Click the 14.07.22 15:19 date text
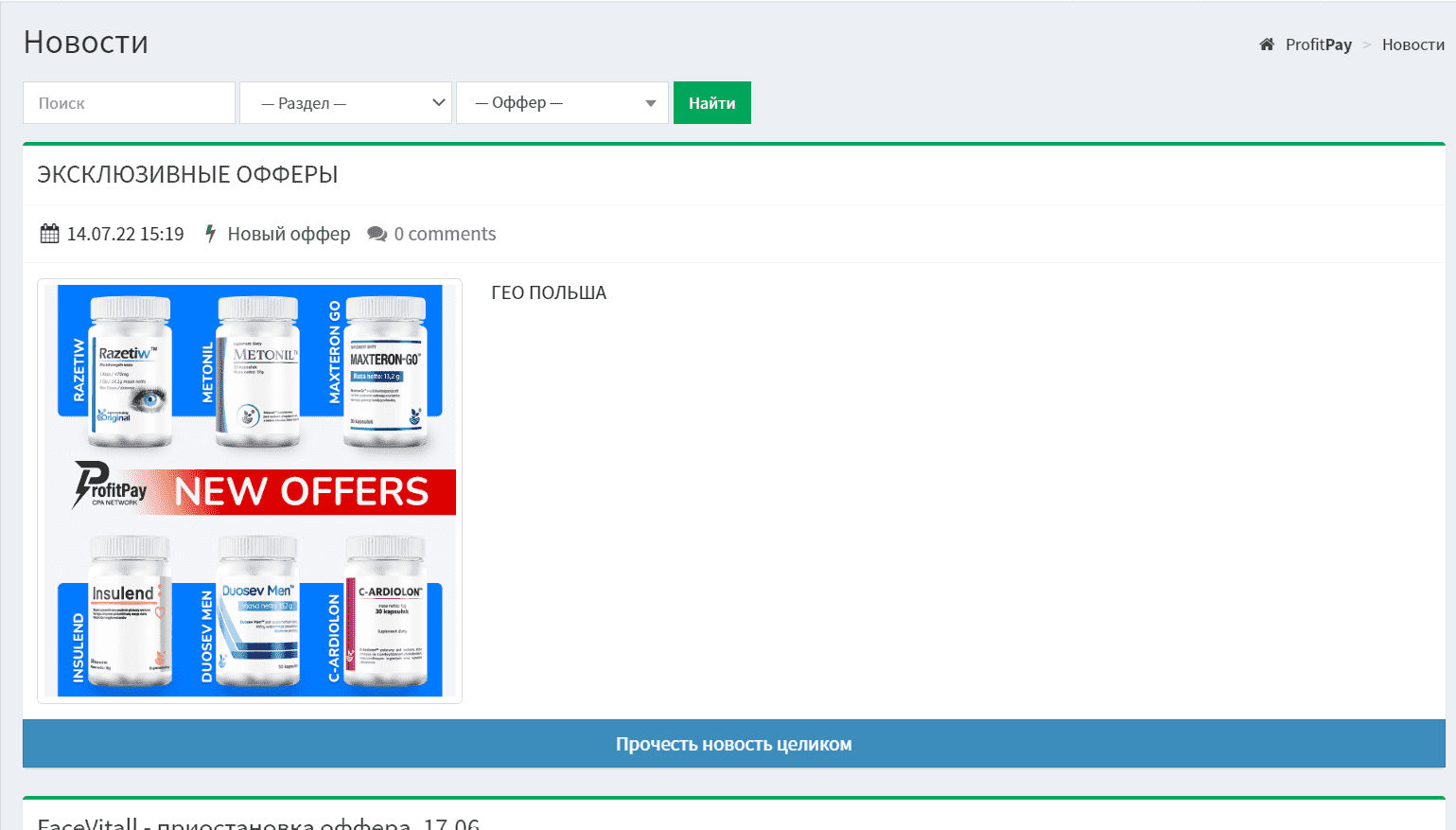 click(125, 234)
